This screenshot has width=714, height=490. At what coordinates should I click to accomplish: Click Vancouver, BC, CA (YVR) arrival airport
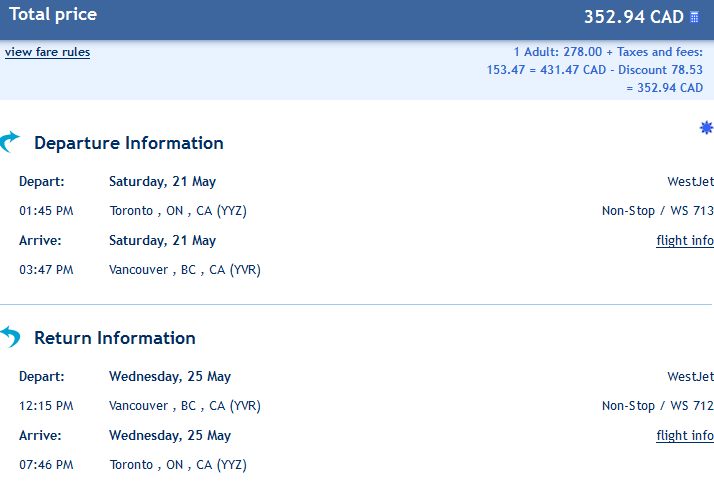pos(184,270)
